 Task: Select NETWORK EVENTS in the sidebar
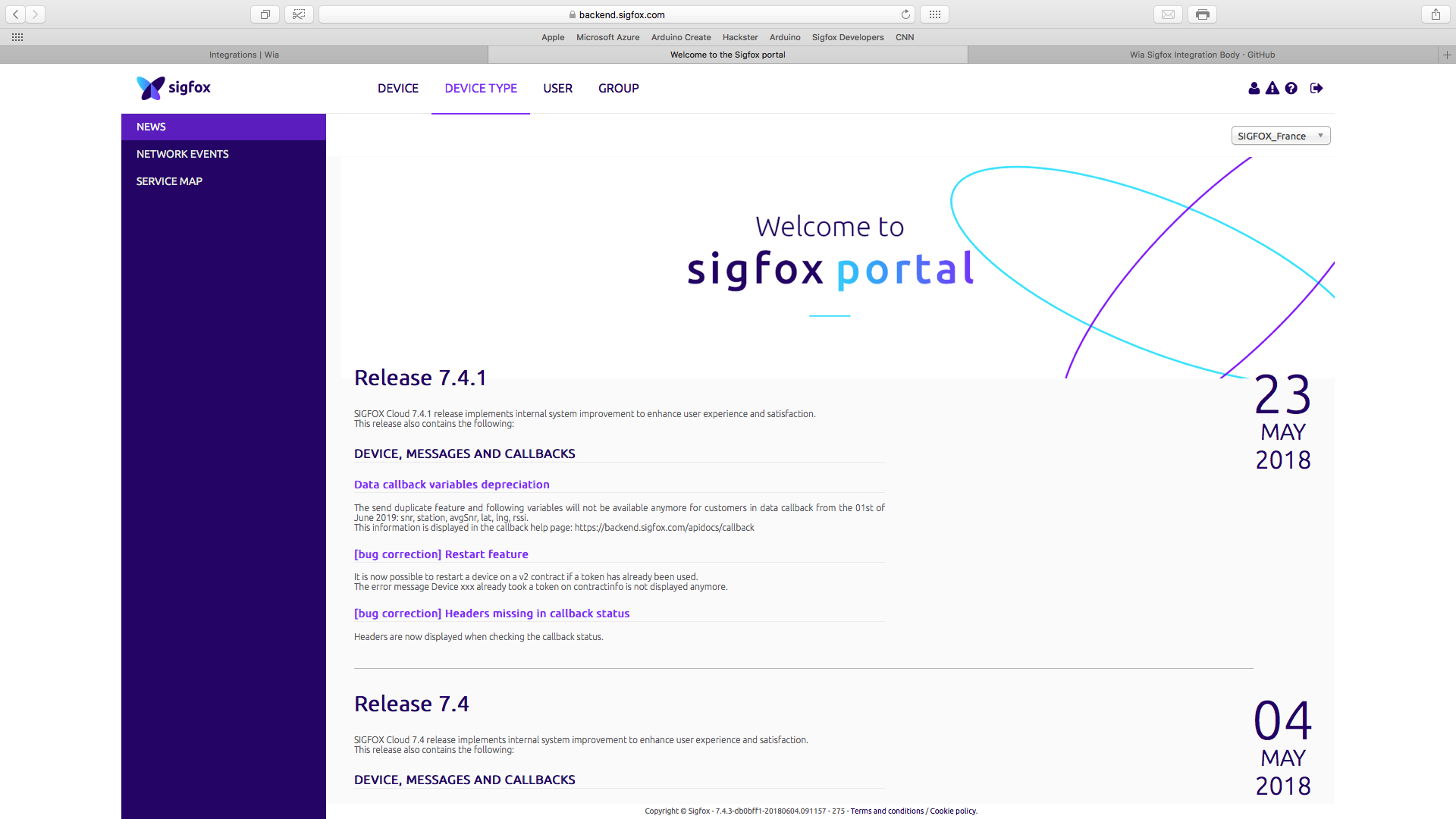click(x=182, y=153)
